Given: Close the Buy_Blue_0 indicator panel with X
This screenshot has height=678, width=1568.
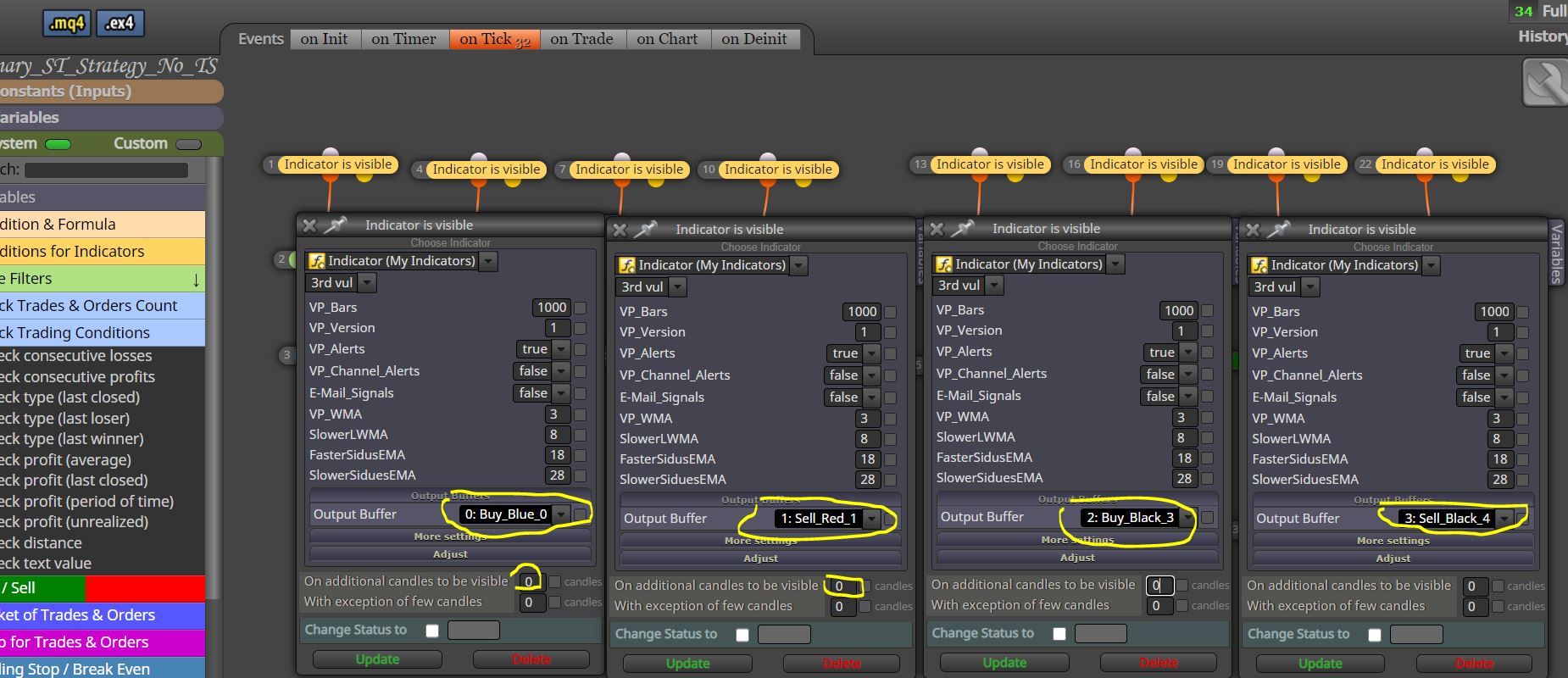Looking at the screenshot, I should click(x=309, y=225).
